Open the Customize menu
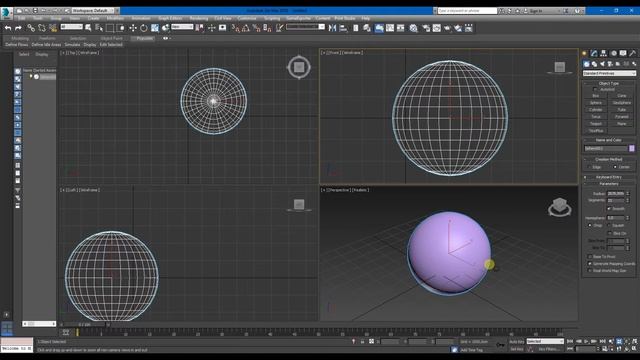The height and width of the screenshot is (360, 640). tap(247, 18)
